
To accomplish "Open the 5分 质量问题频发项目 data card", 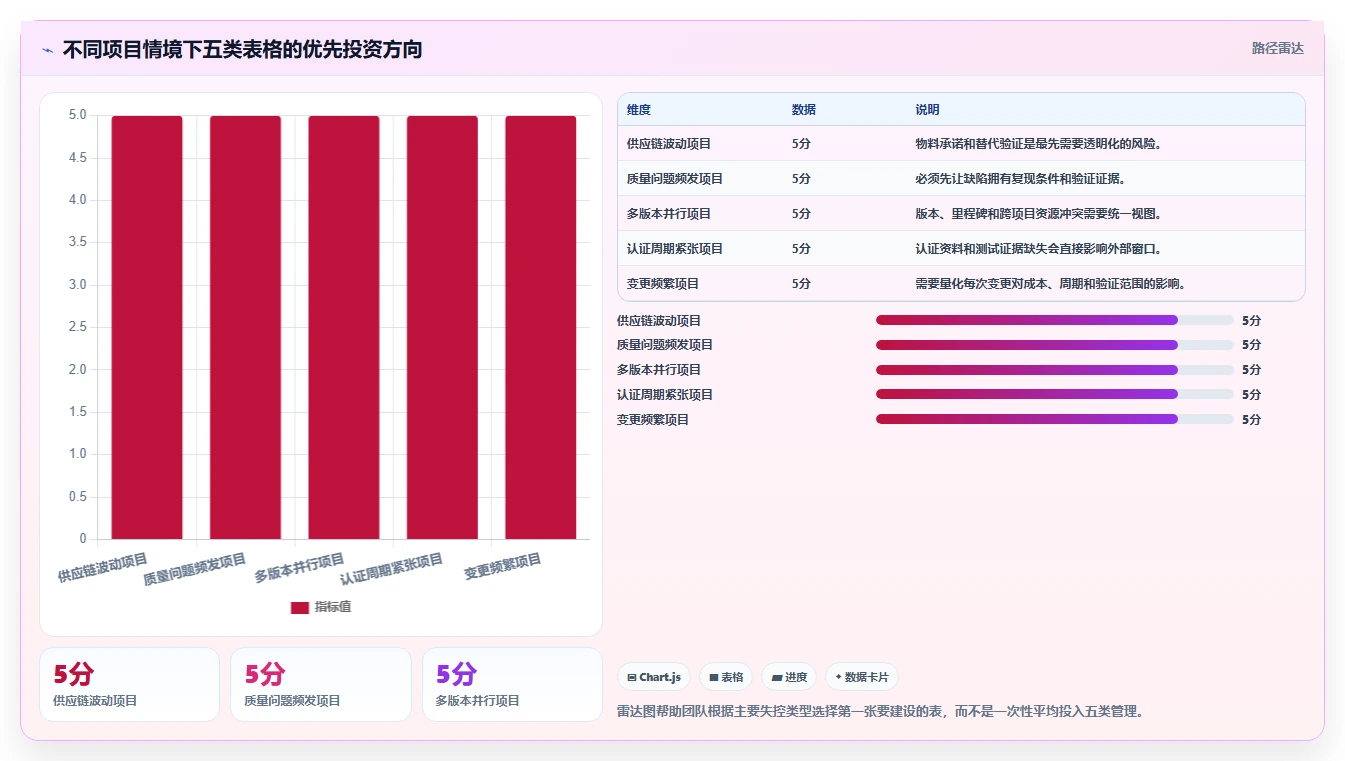I will coord(321,685).
